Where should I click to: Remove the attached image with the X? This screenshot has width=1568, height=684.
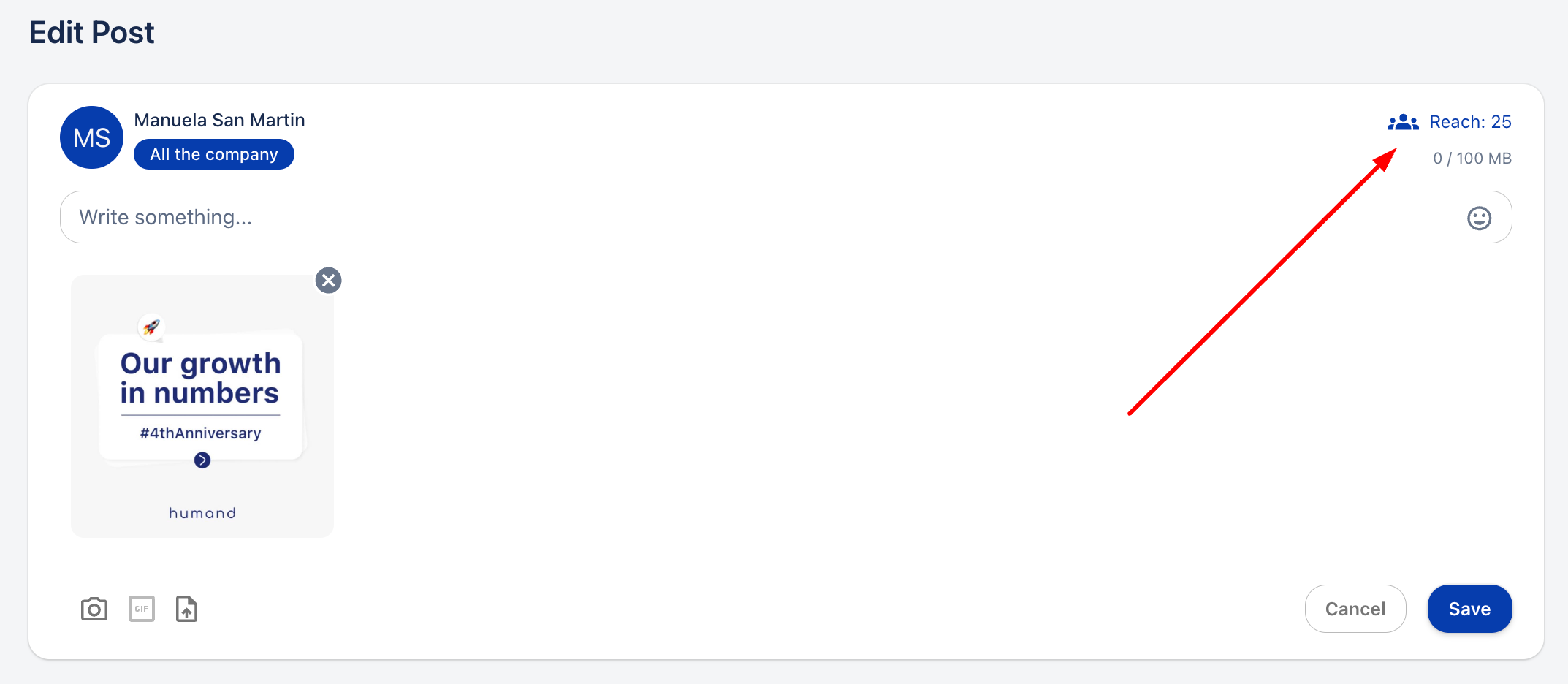pyautogui.click(x=329, y=281)
